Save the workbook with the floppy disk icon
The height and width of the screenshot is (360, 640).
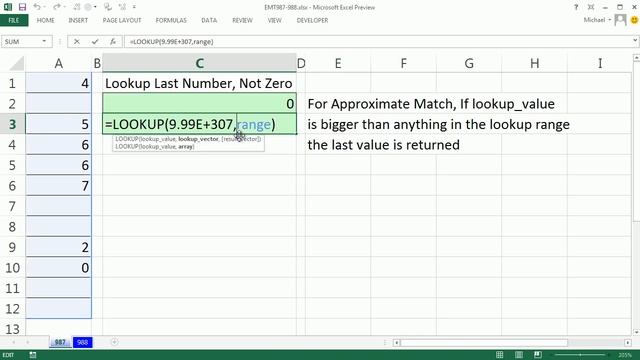(x=22, y=7)
